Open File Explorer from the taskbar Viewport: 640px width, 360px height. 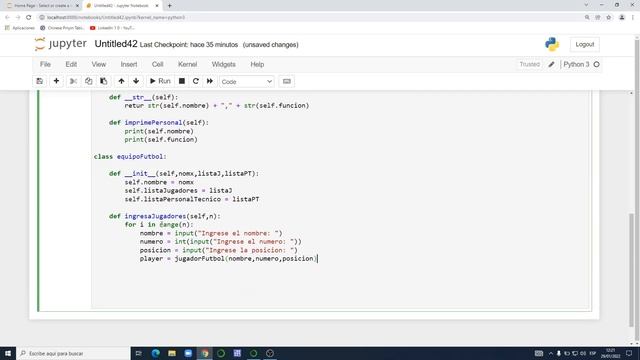coord(172,353)
